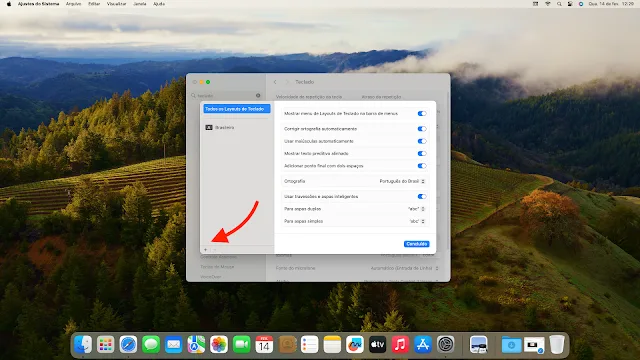
Task: Open Spotlight search in menu bar
Action: click(559, 4)
